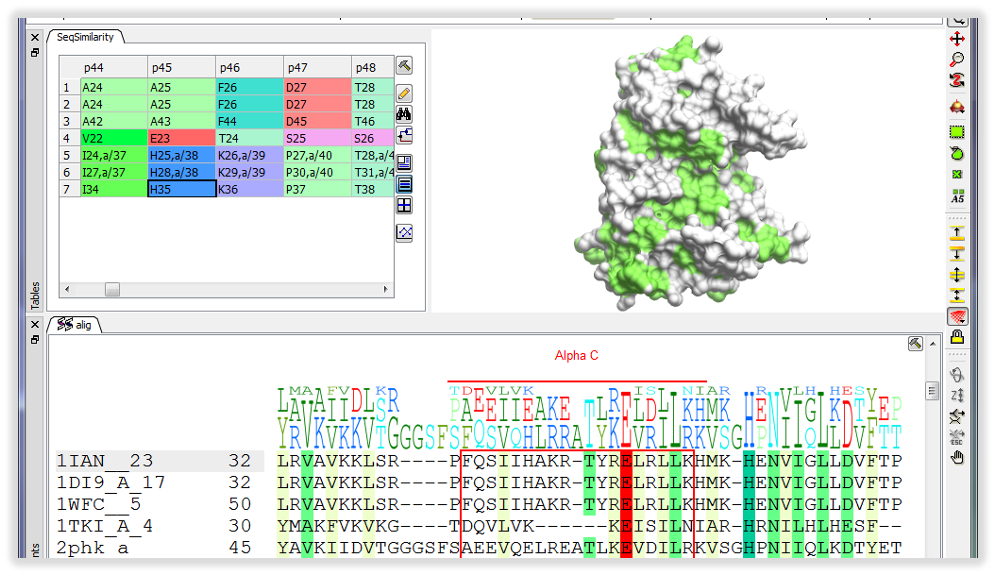Click the Z up-down arrow icon
This screenshot has height=576, width=996.
pyautogui.click(x=957, y=396)
